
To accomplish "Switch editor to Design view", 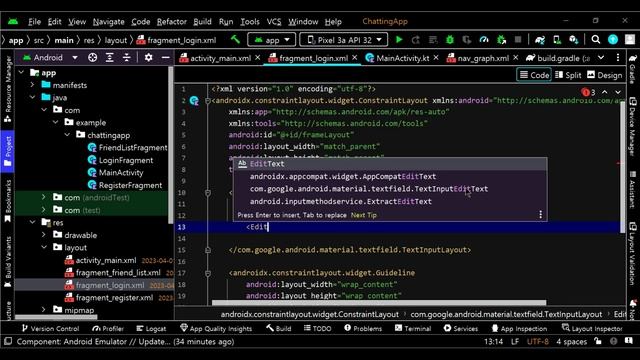I will pos(604,75).
